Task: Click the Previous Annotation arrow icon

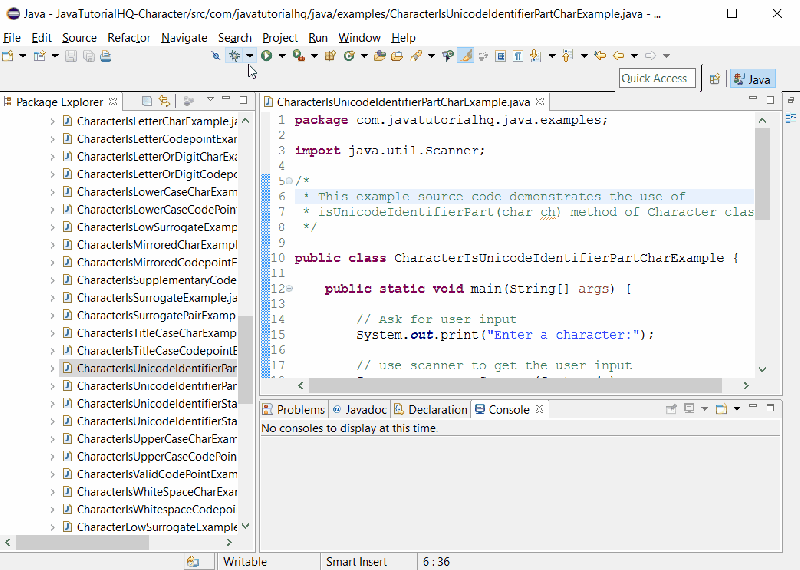Action: coord(567,56)
